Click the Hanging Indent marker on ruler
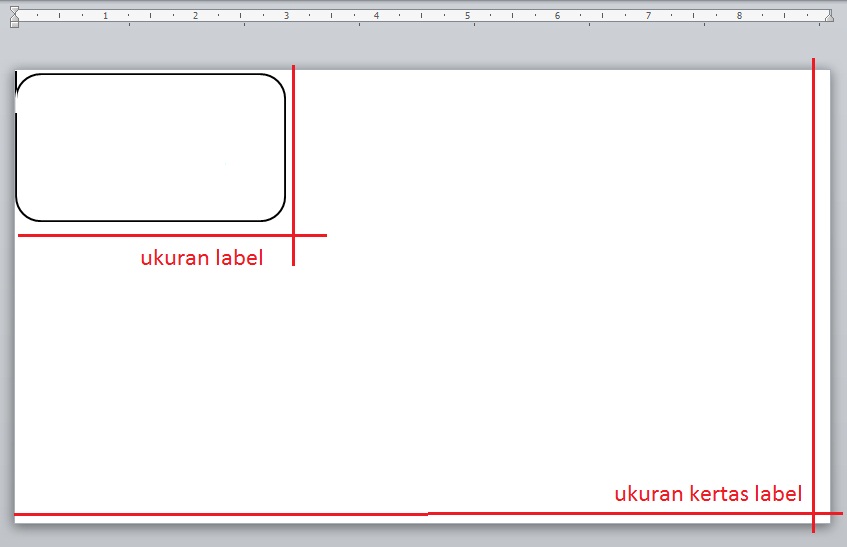This screenshot has width=847, height=547. click(x=15, y=18)
